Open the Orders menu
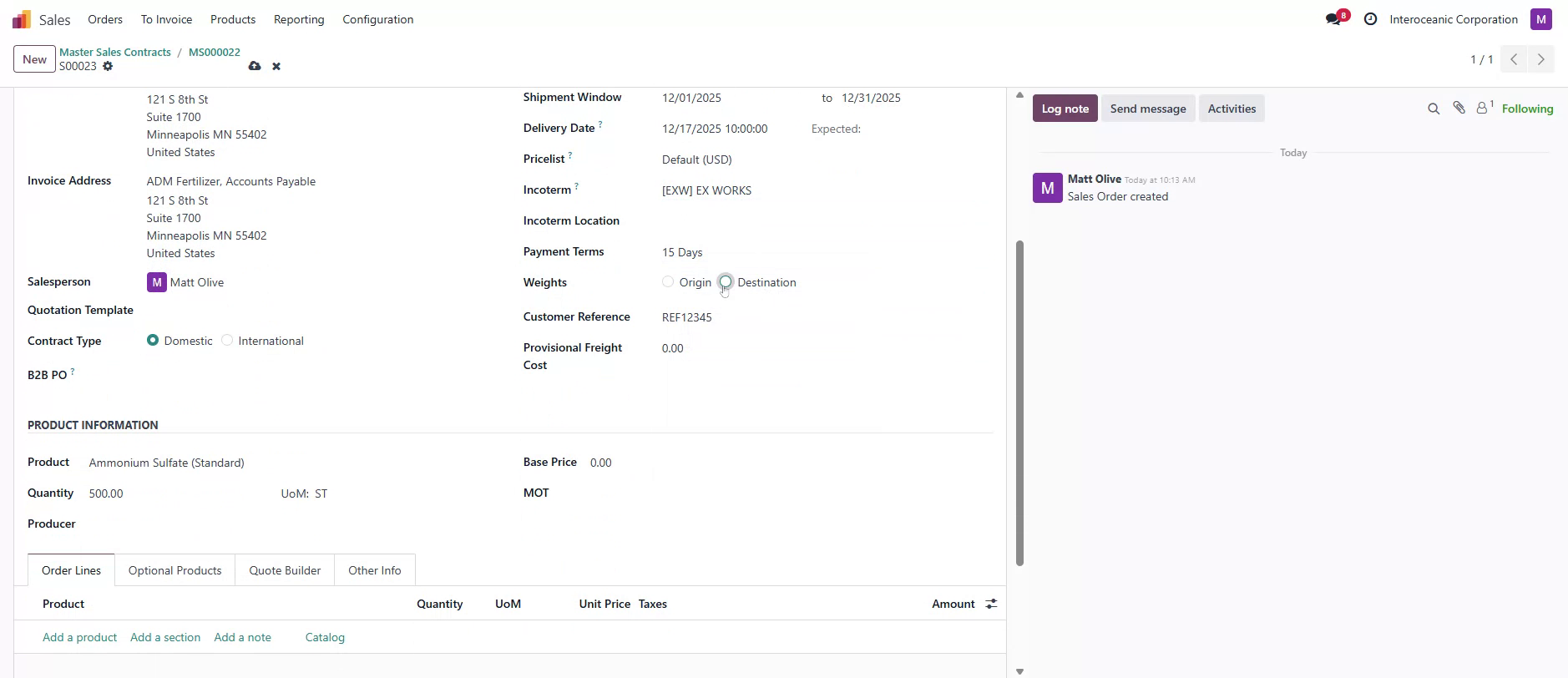Screen dimensions: 1568x678 coord(105,19)
